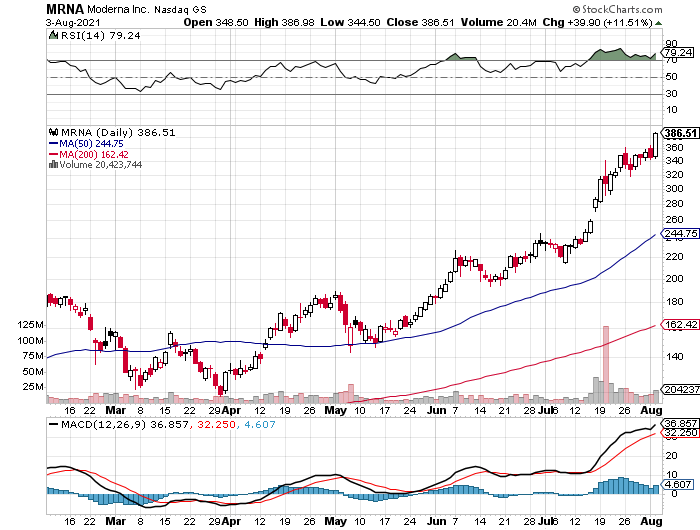This screenshot has width=700, height=530.
Task: Click the 200 price axis label
Action: (x=674, y=279)
